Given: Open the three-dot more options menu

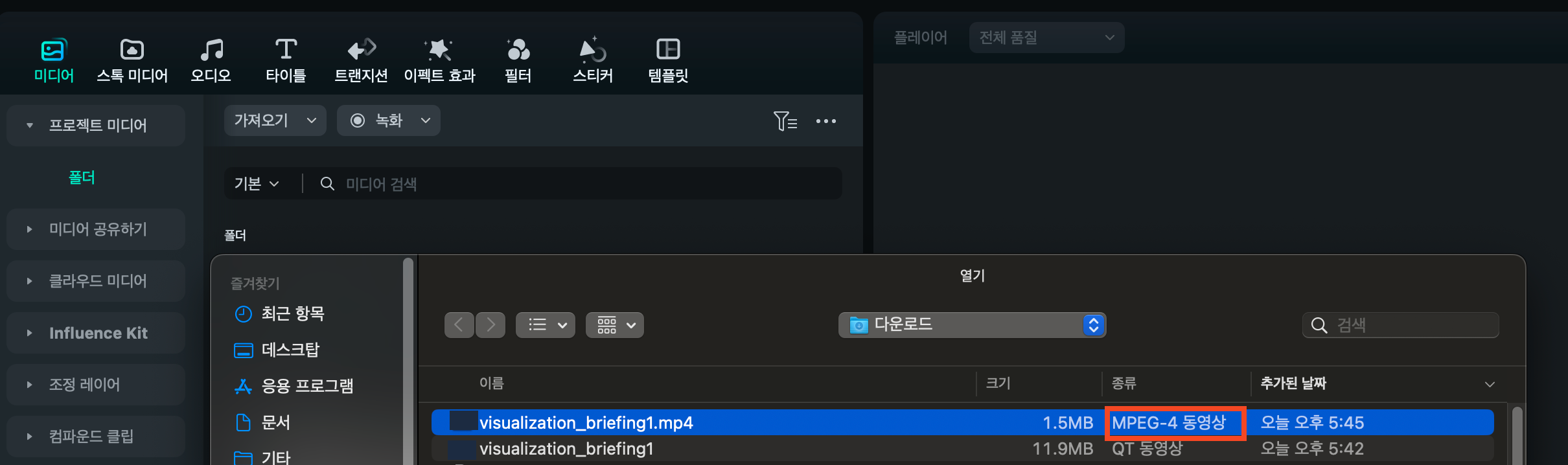Looking at the screenshot, I should [826, 121].
